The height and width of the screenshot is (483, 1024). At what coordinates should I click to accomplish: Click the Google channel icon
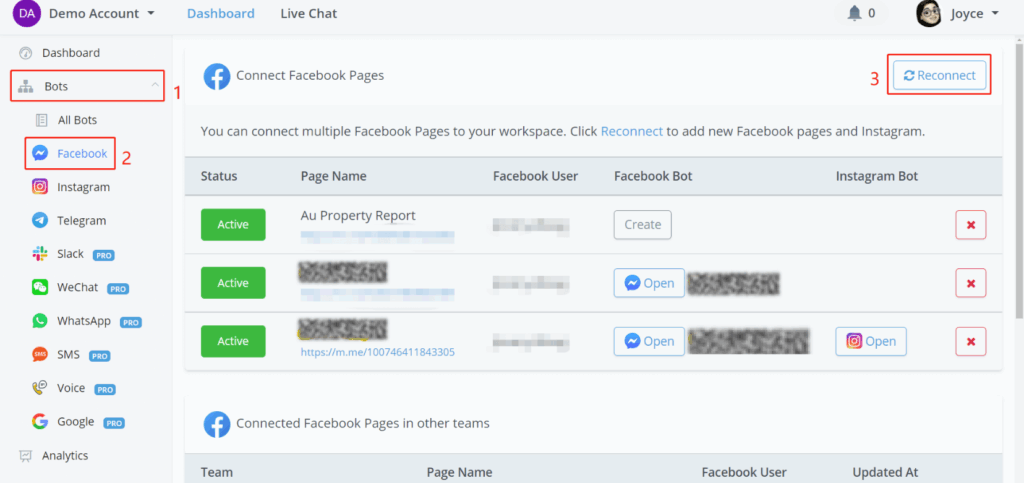(x=40, y=422)
